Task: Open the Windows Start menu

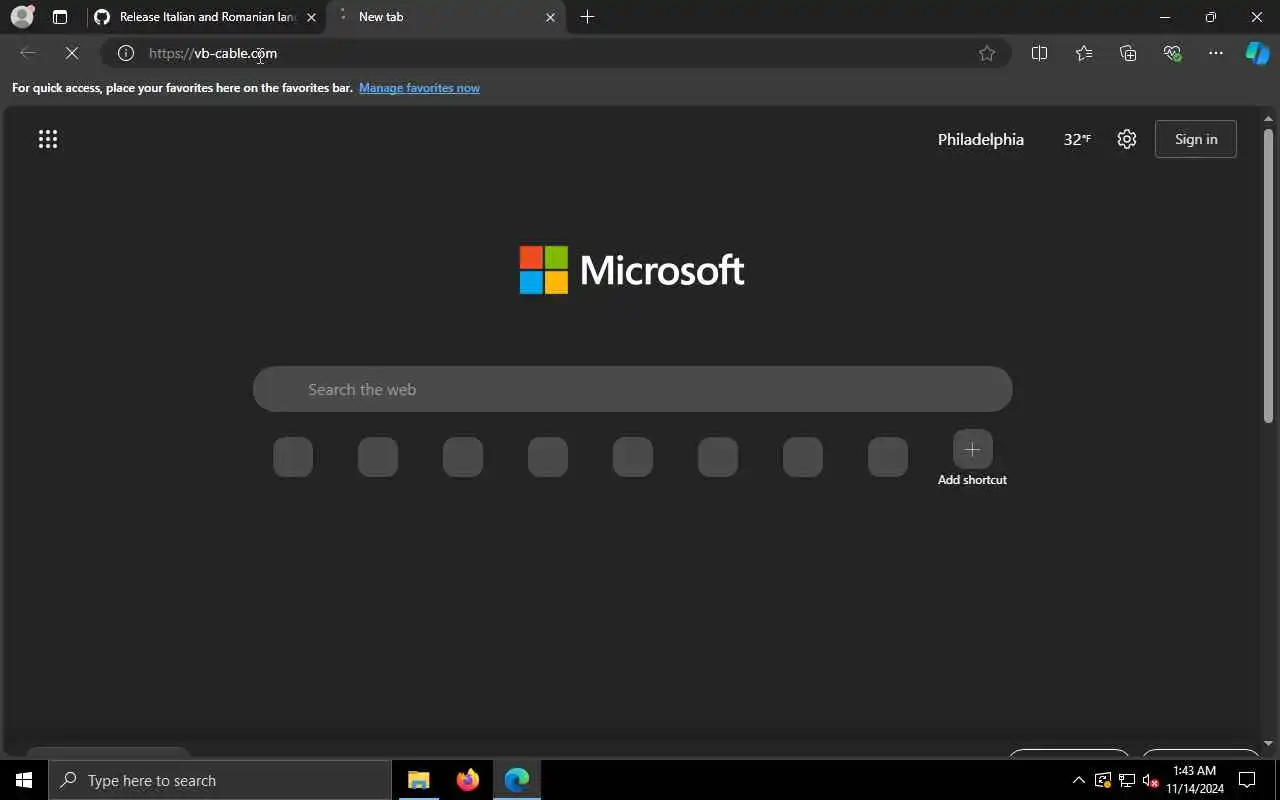Action: pyautogui.click(x=24, y=780)
